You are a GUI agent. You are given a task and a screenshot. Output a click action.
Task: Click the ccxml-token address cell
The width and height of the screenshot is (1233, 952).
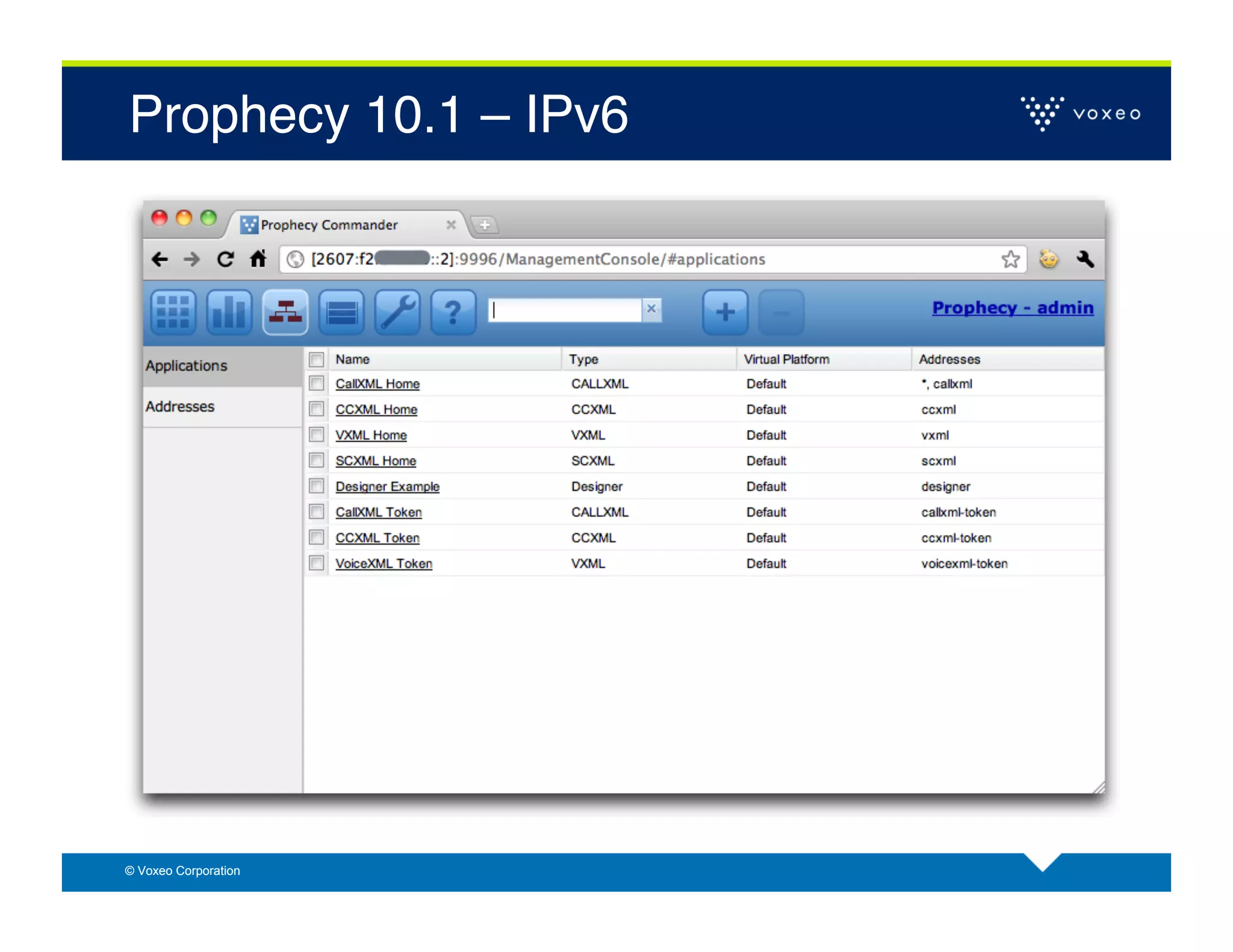[x=956, y=538]
